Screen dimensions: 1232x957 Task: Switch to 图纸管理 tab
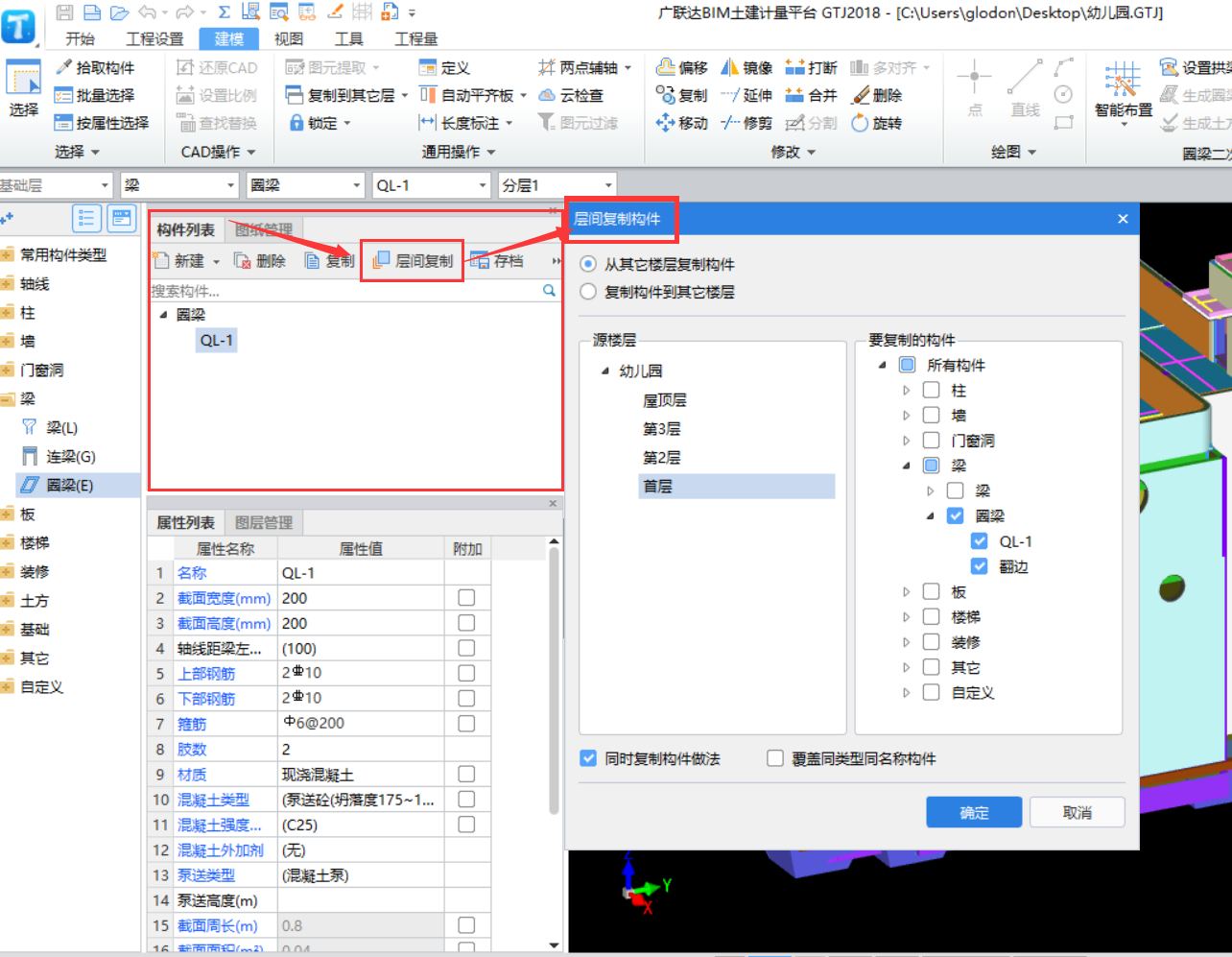click(x=263, y=229)
